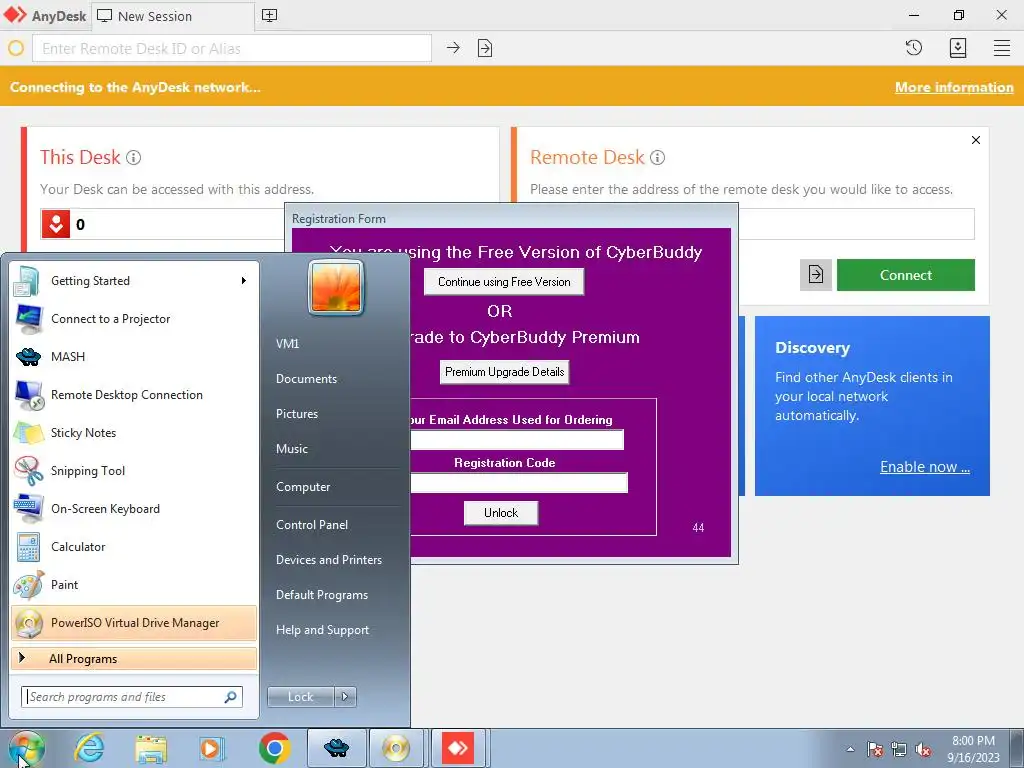Click Continue using Free Version button
Image resolution: width=1024 pixels, height=768 pixels.
(x=504, y=282)
